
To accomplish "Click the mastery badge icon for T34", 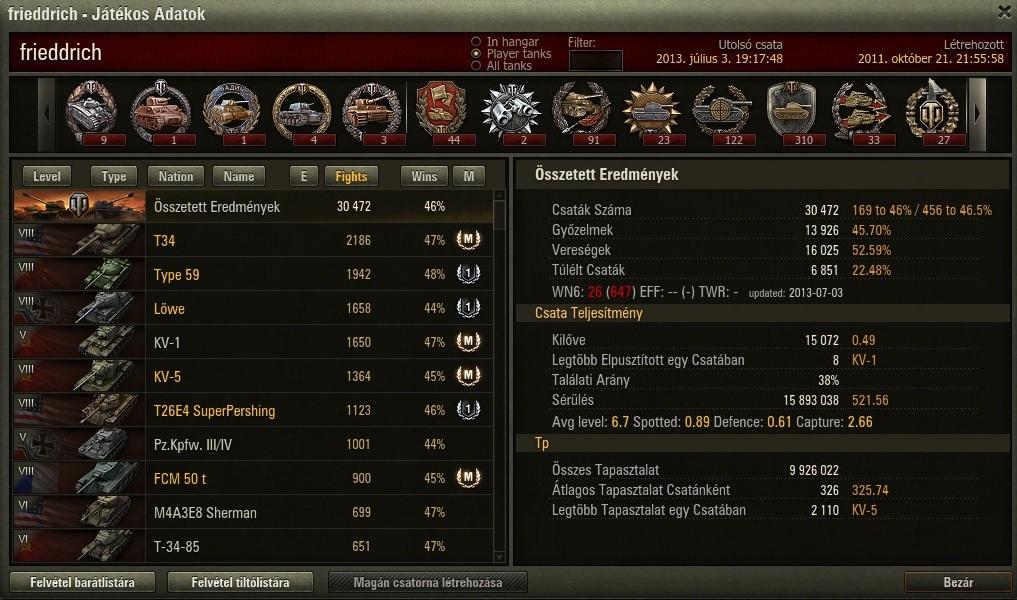I will [468, 240].
